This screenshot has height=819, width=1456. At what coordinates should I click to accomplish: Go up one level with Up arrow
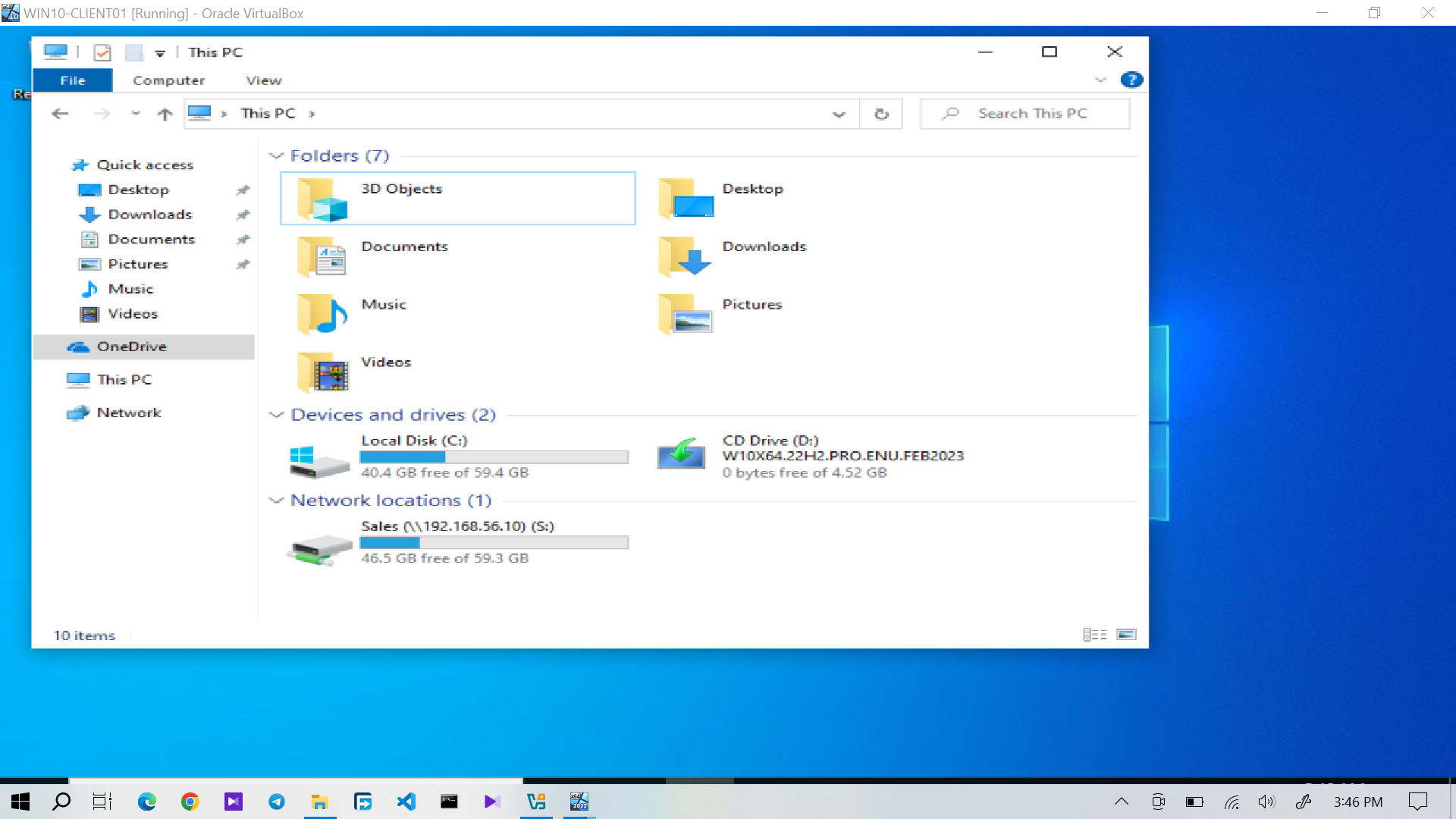pyautogui.click(x=165, y=114)
